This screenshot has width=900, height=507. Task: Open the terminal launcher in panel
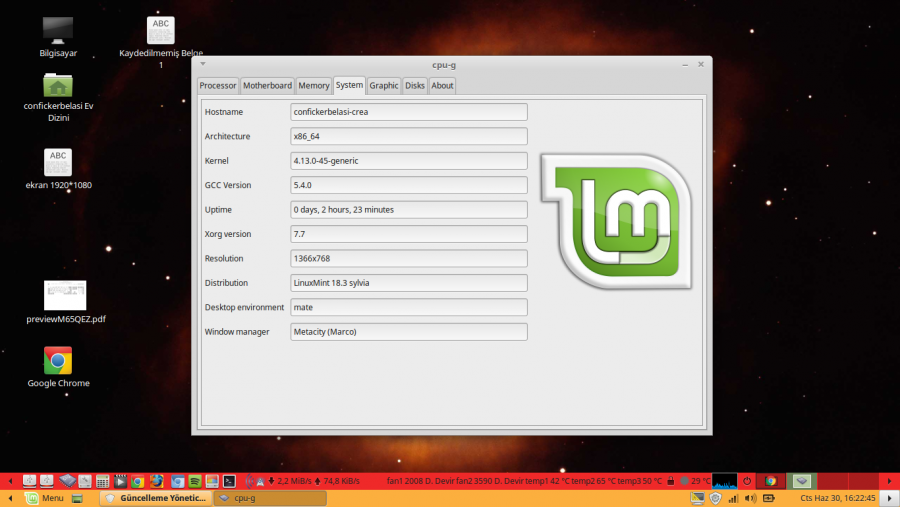click(x=229, y=481)
